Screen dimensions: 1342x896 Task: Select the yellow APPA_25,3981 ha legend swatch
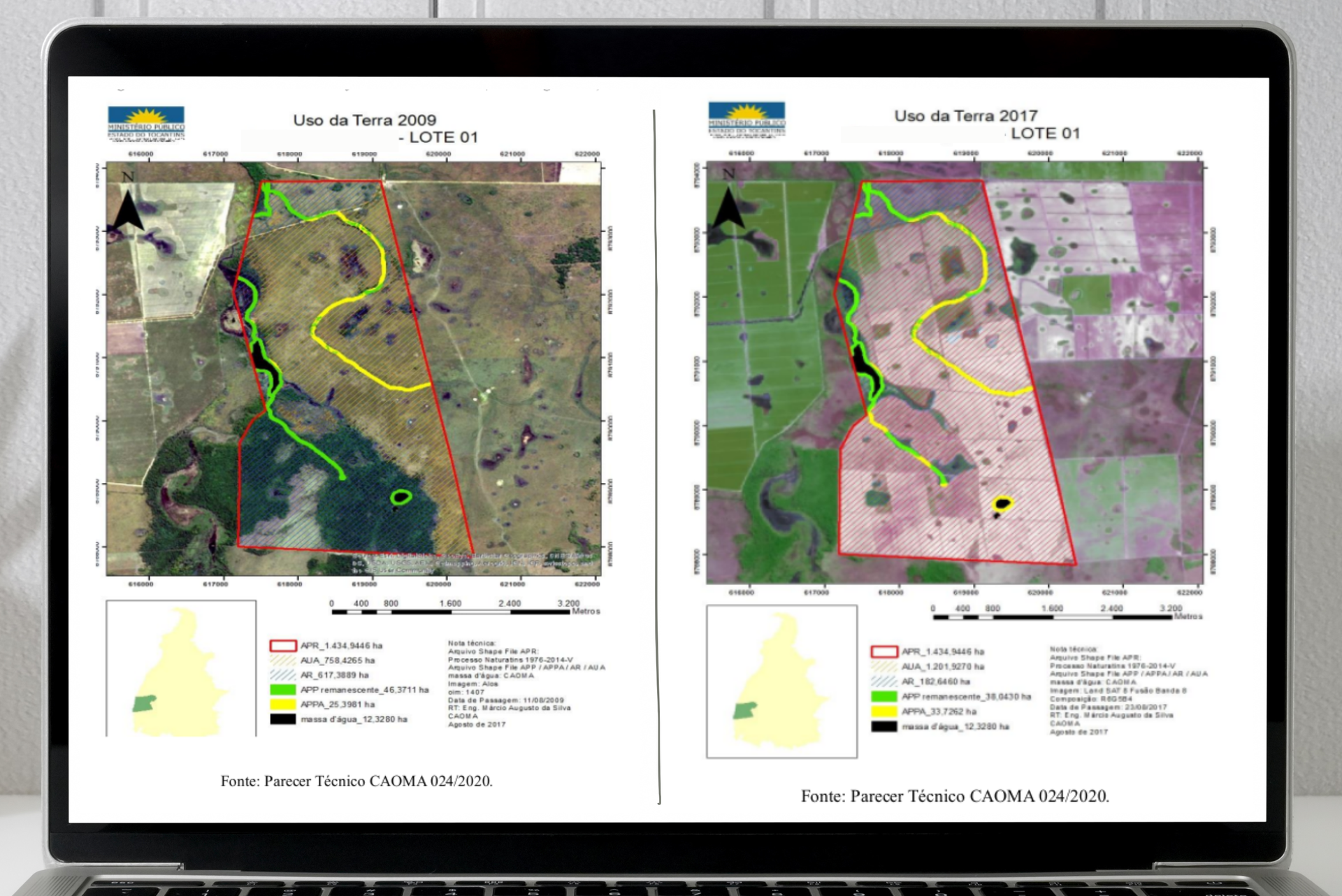283,704
